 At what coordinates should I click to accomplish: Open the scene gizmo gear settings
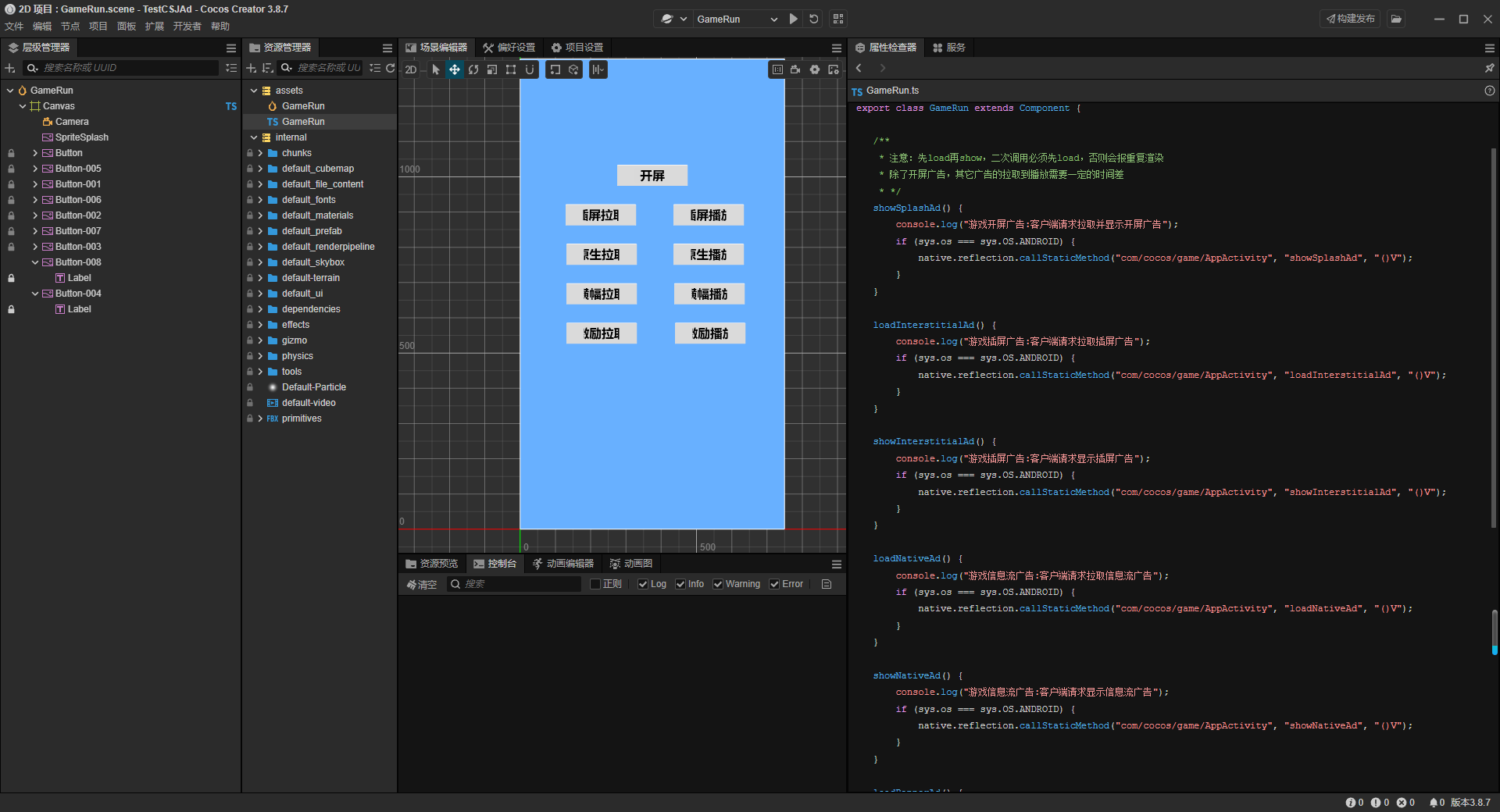tap(815, 69)
